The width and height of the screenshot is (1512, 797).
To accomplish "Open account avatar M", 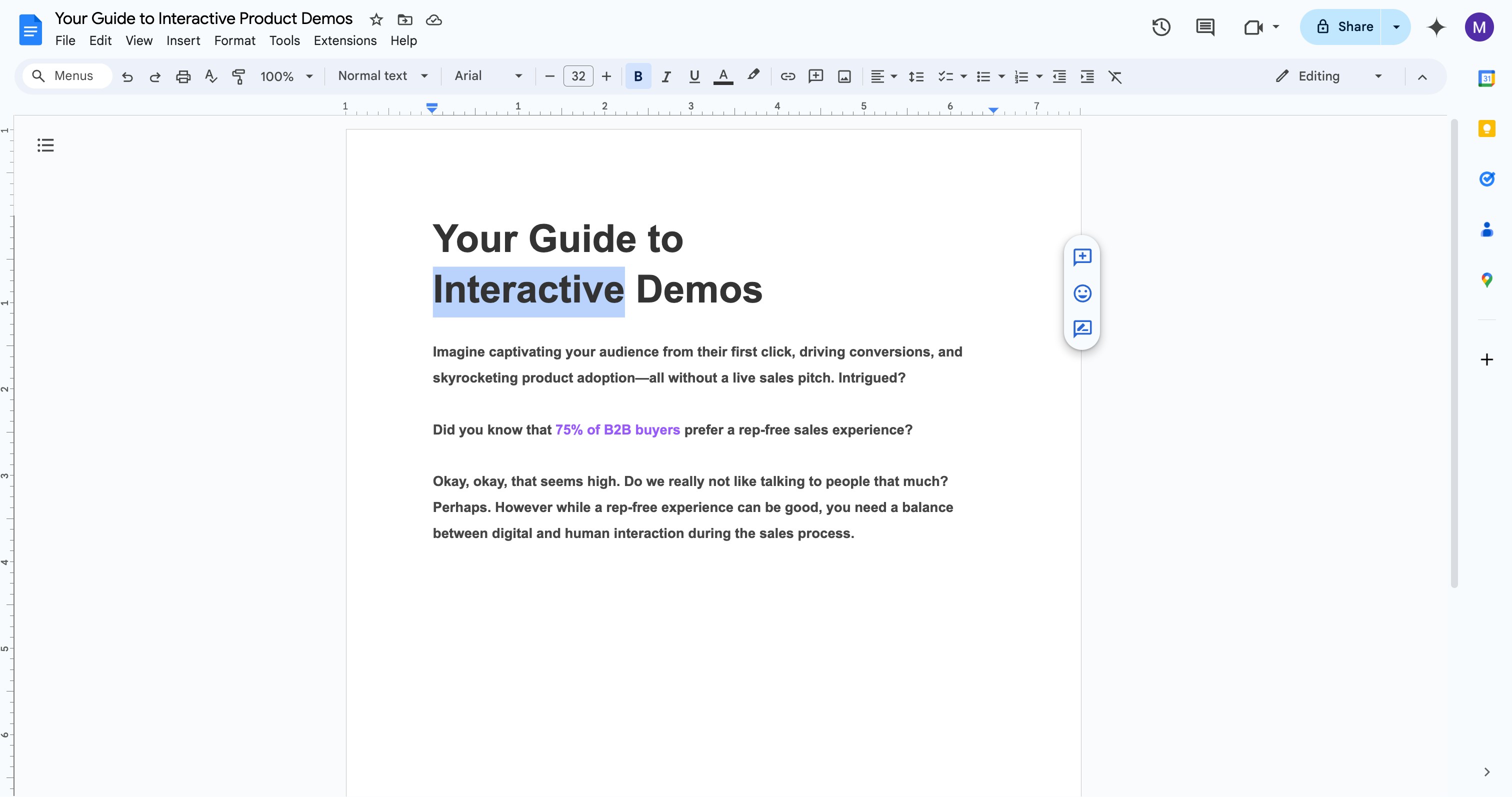I will [x=1479, y=27].
